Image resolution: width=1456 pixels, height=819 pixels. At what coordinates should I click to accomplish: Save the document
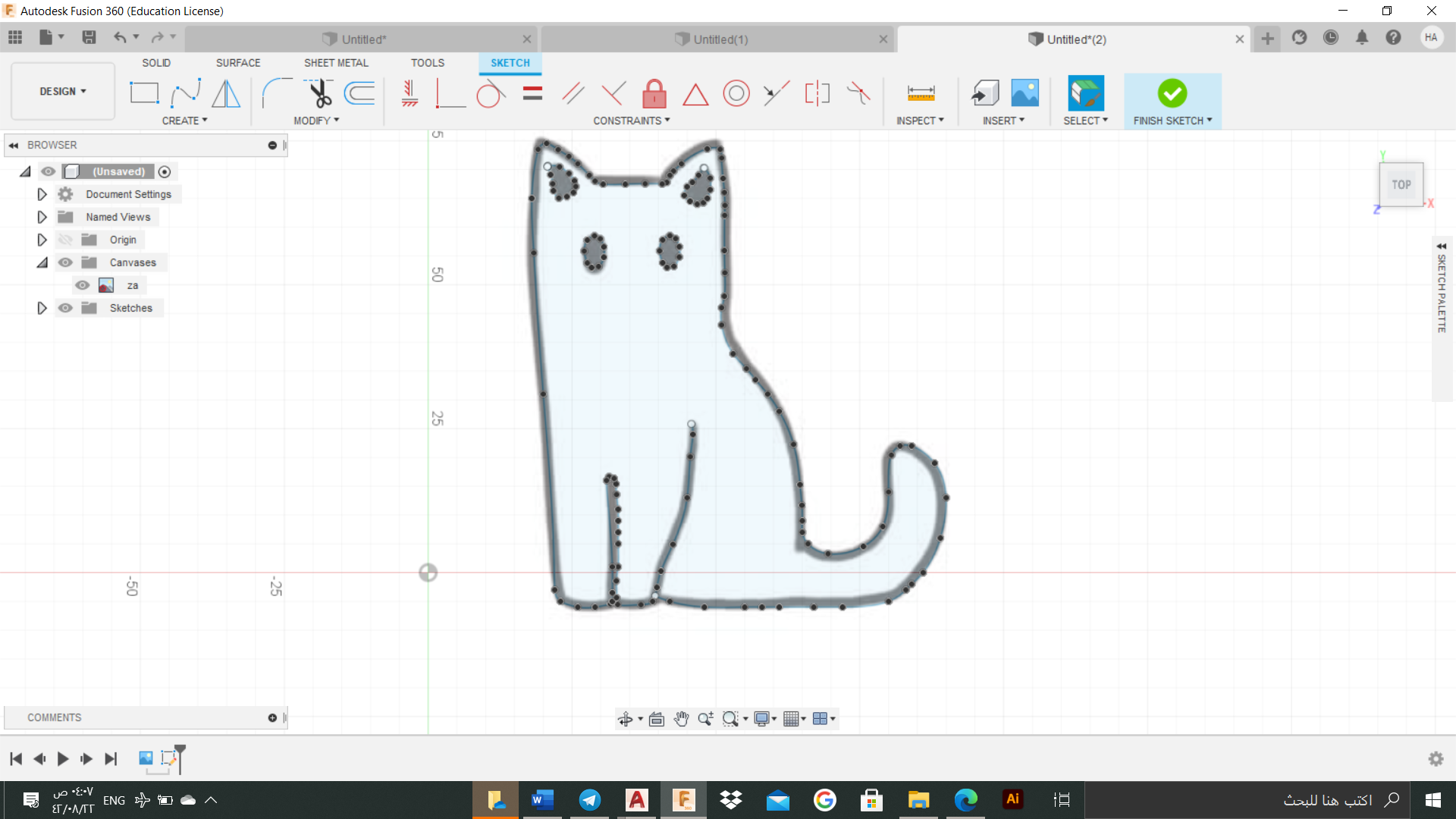[89, 37]
